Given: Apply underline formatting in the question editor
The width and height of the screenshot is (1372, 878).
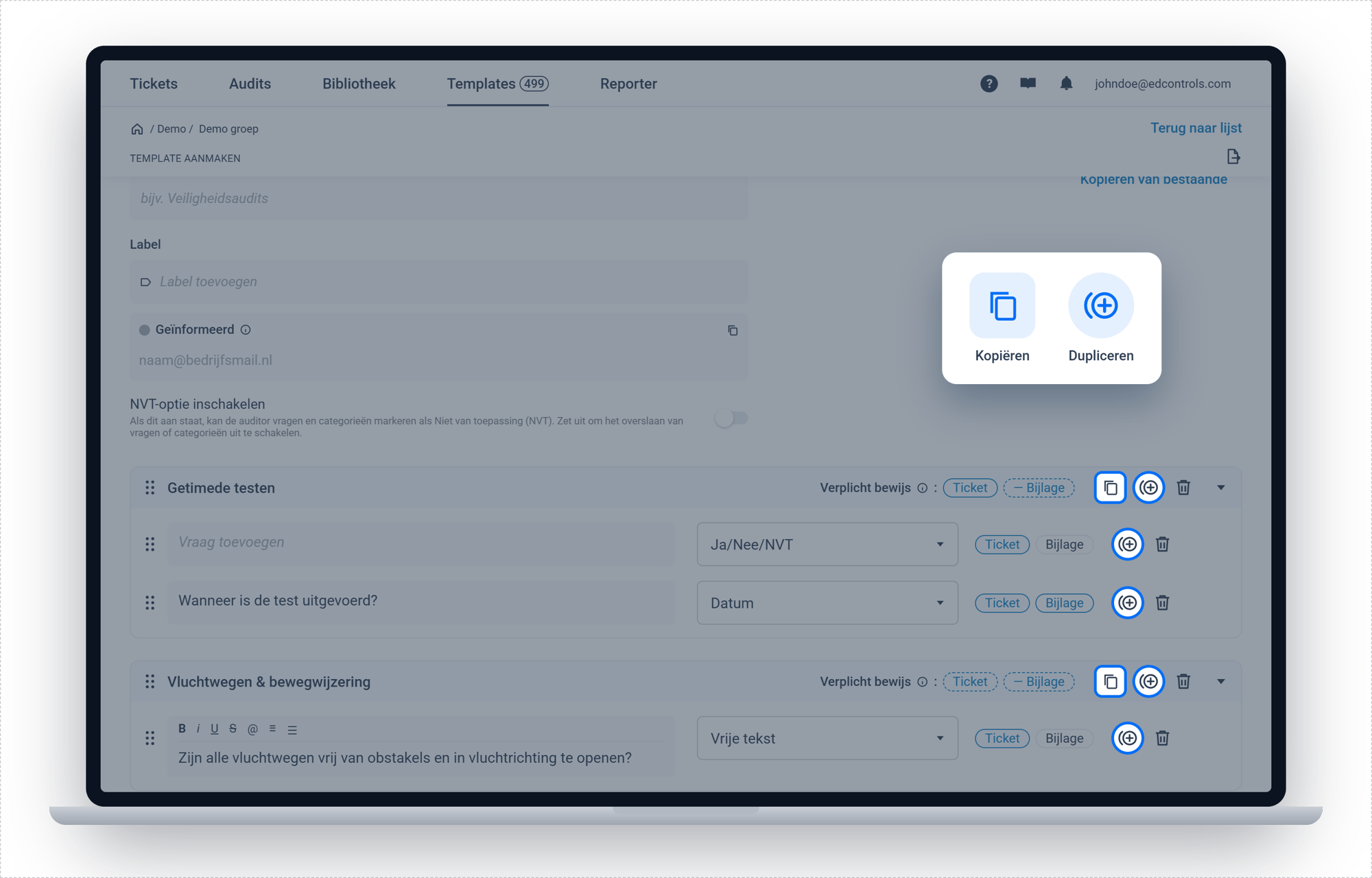Looking at the screenshot, I should (215, 728).
